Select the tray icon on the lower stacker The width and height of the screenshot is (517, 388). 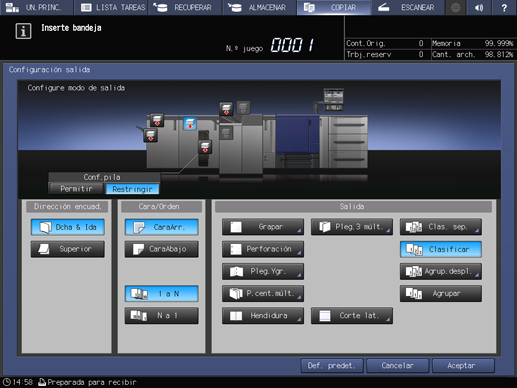[205, 147]
